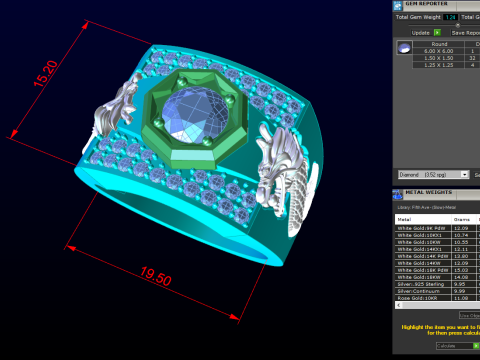Click the 15.20 dimension label
The width and height of the screenshot is (480, 360).
(x=46, y=74)
